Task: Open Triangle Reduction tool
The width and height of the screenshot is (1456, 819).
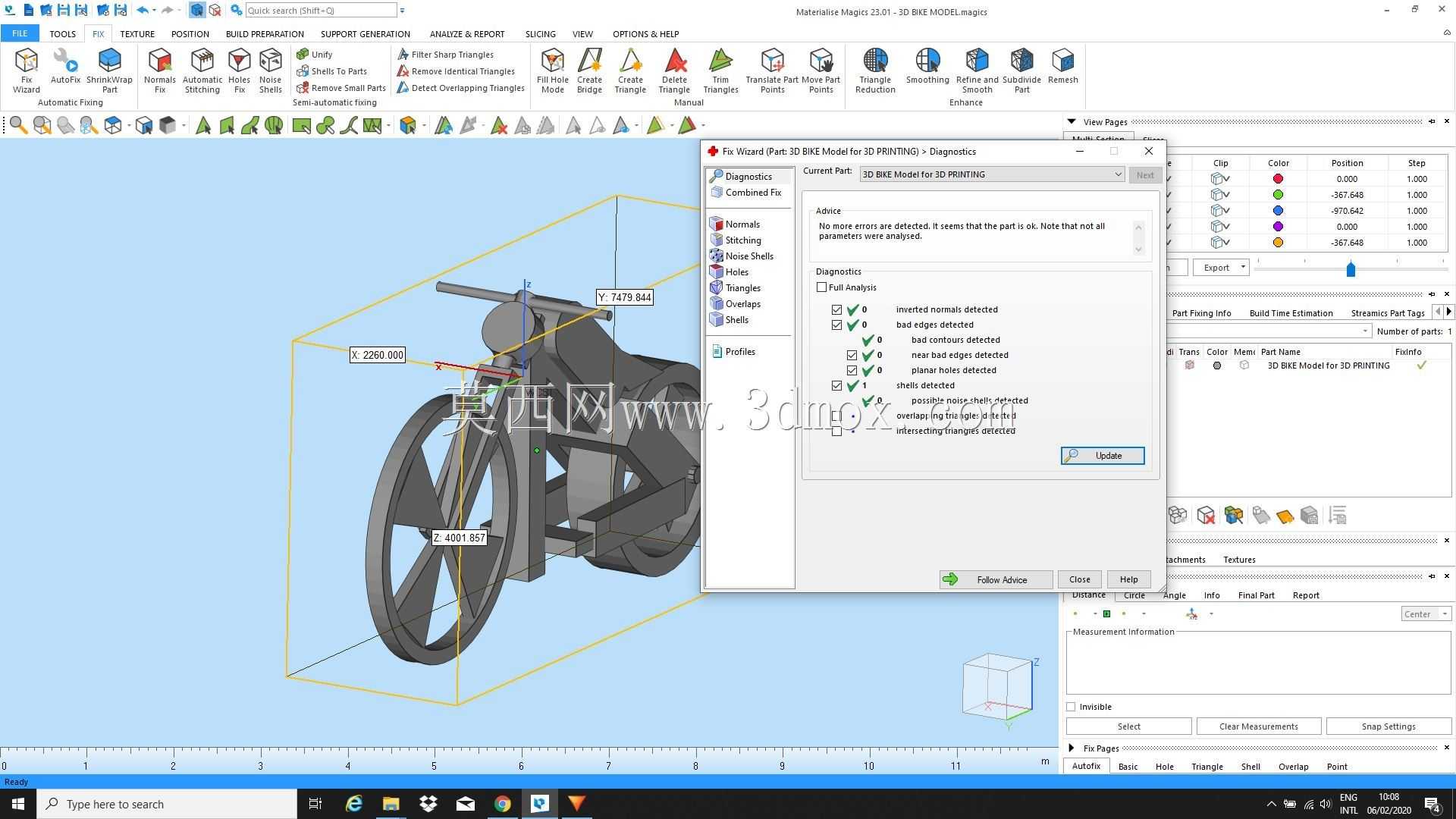Action: [x=875, y=71]
